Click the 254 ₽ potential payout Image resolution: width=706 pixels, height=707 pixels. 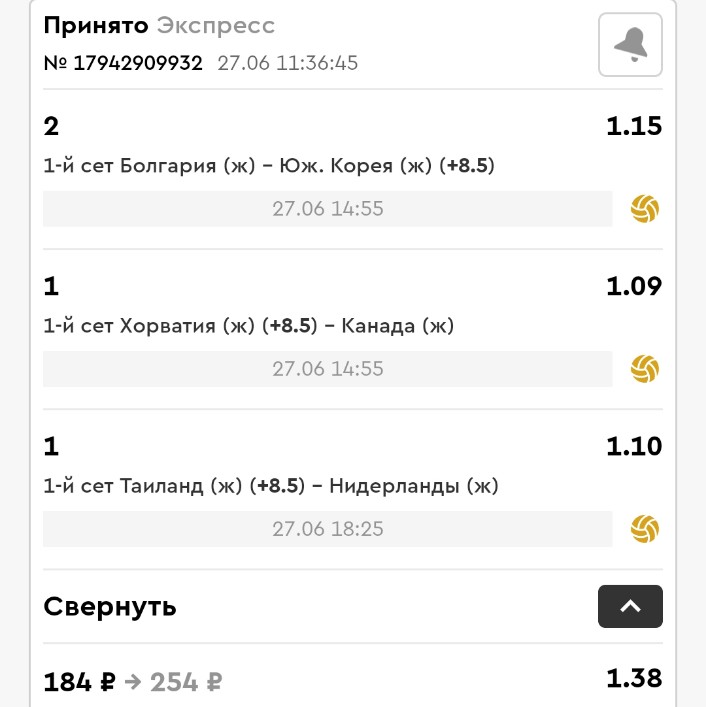click(186, 683)
